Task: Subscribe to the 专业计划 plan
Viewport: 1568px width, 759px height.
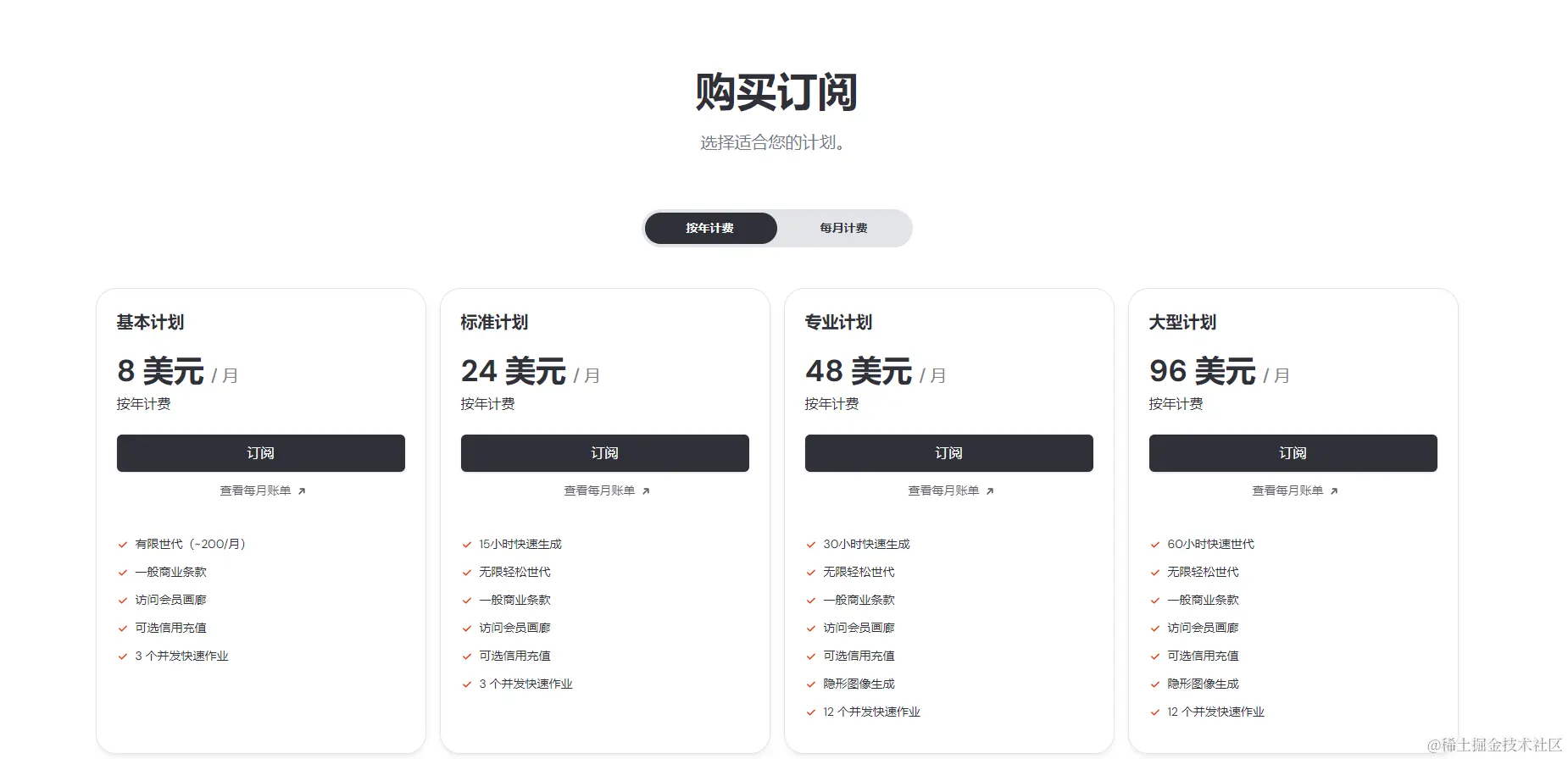Action: click(x=949, y=453)
